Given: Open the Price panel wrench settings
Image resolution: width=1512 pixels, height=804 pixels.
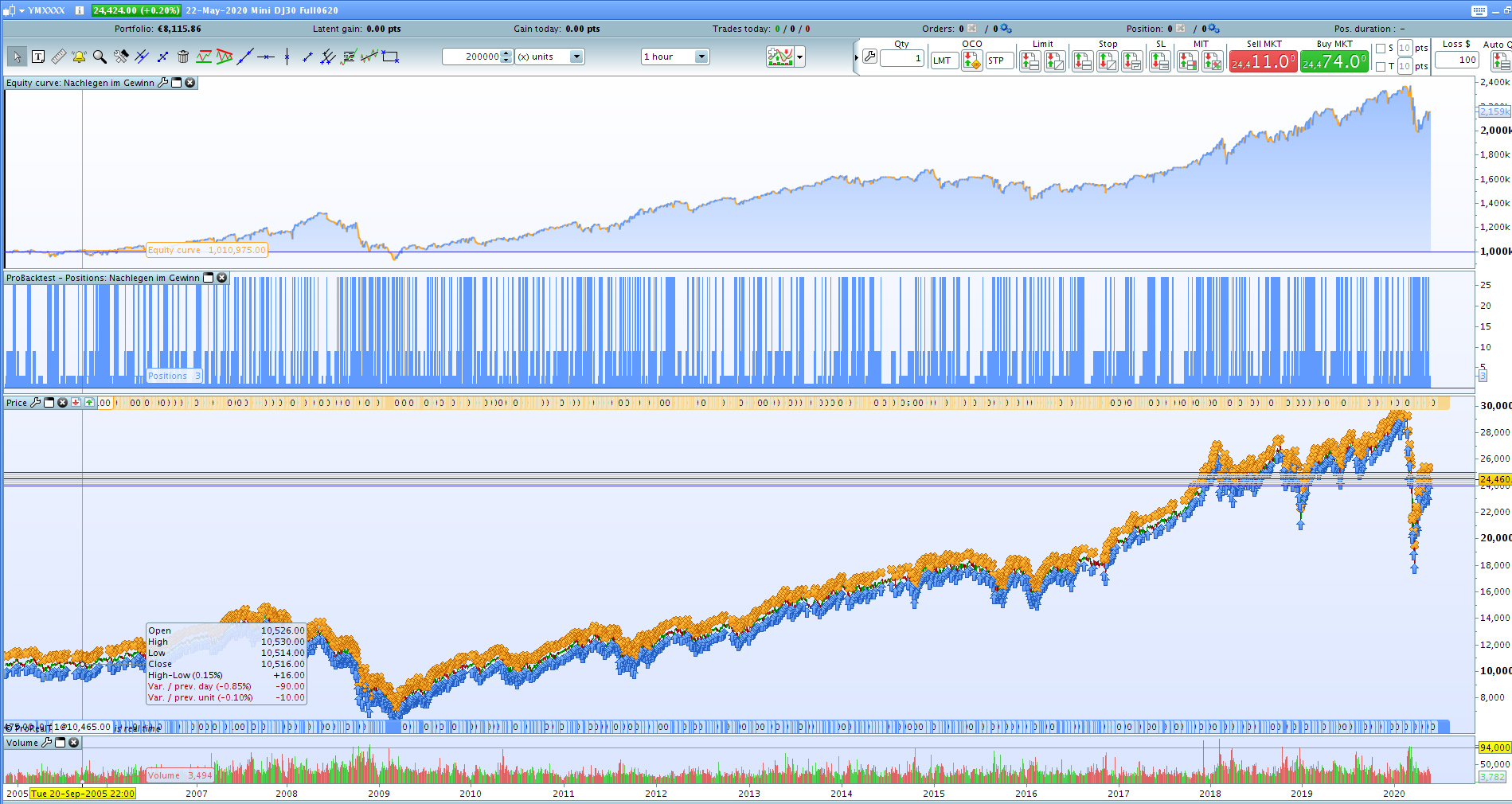Looking at the screenshot, I should tap(35, 403).
